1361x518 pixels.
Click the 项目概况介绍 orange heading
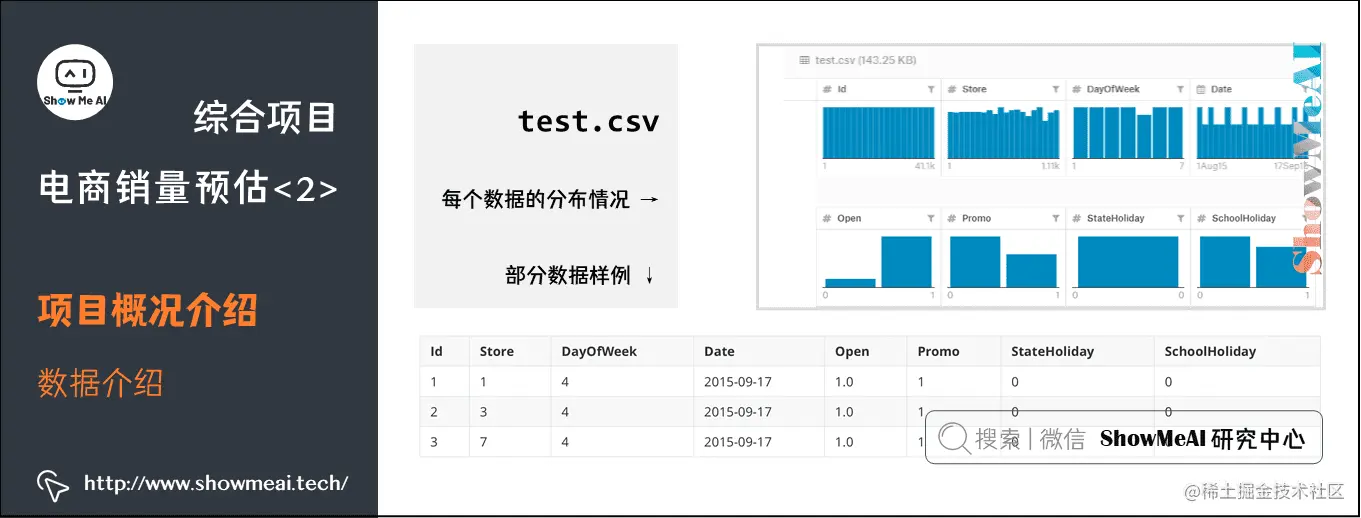click(147, 311)
